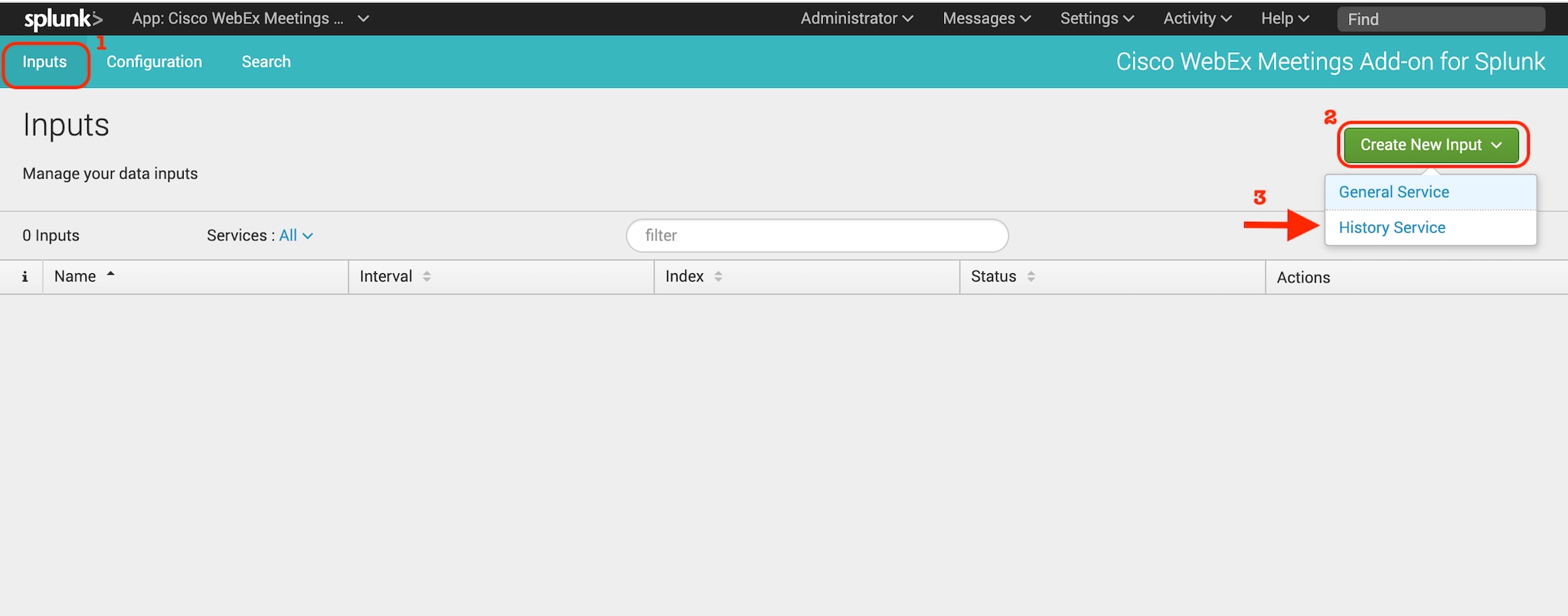Go to the Configuration tab

(154, 62)
